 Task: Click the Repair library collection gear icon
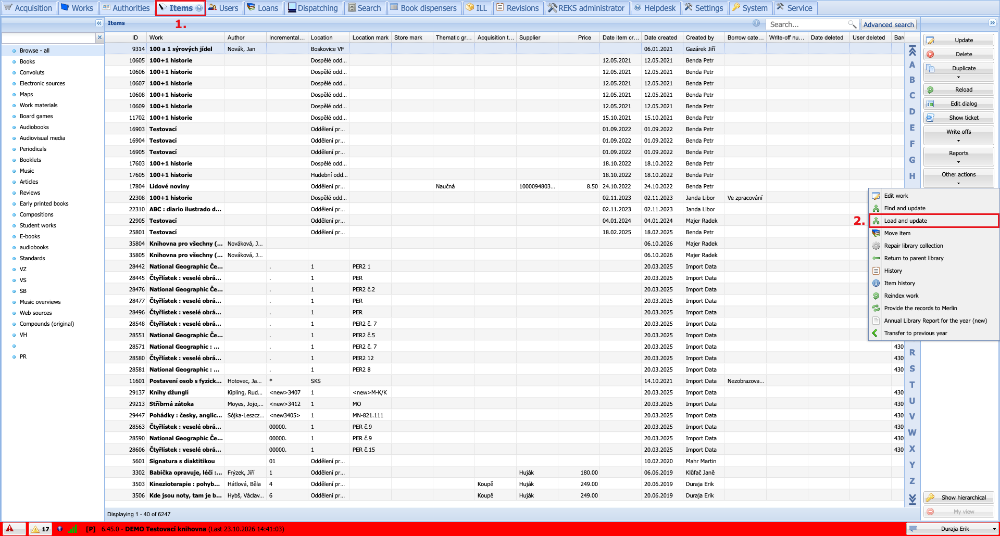(x=876, y=246)
